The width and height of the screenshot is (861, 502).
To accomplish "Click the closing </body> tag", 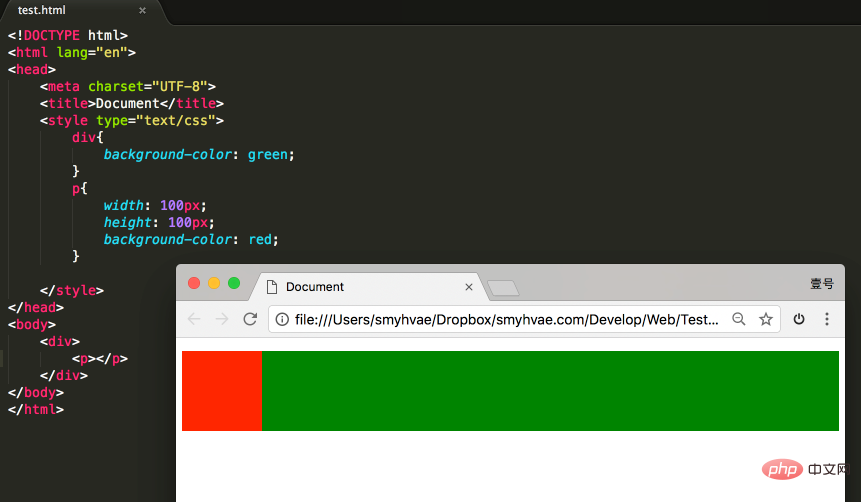I will 36,392.
